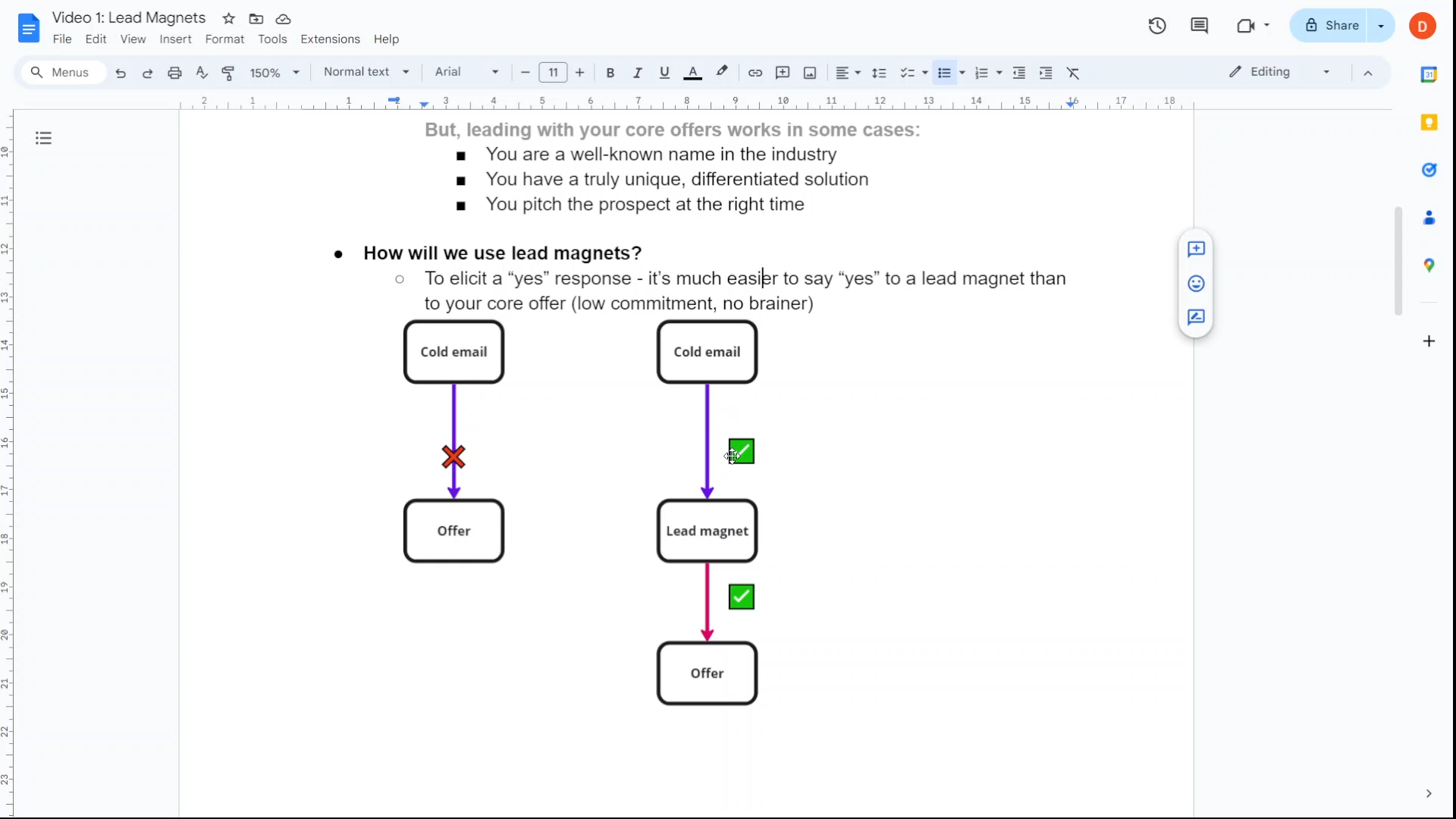Click the add emoji reaction icon
Image resolution: width=1456 pixels, height=819 pixels.
pyautogui.click(x=1196, y=284)
